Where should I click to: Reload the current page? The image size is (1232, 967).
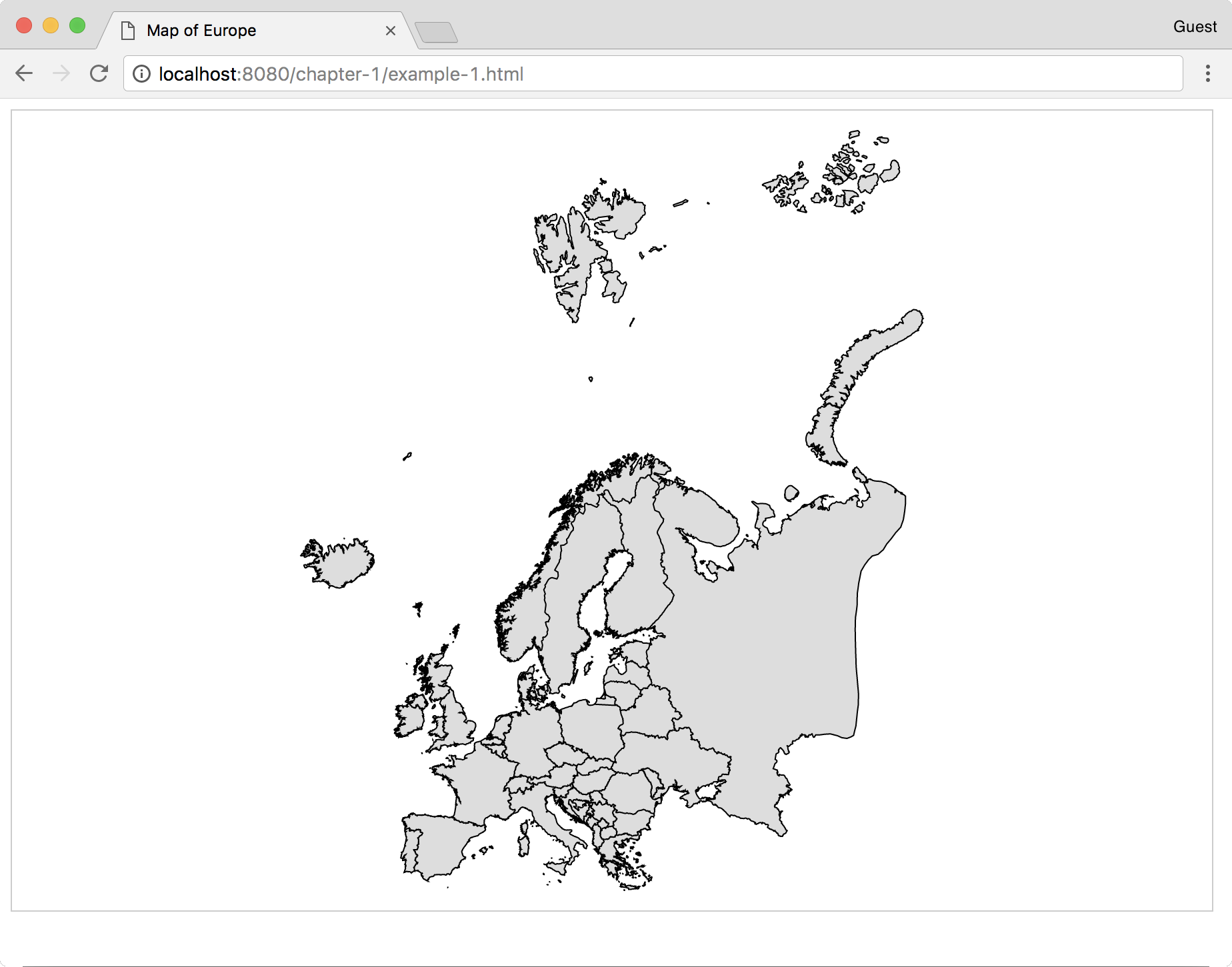click(99, 73)
